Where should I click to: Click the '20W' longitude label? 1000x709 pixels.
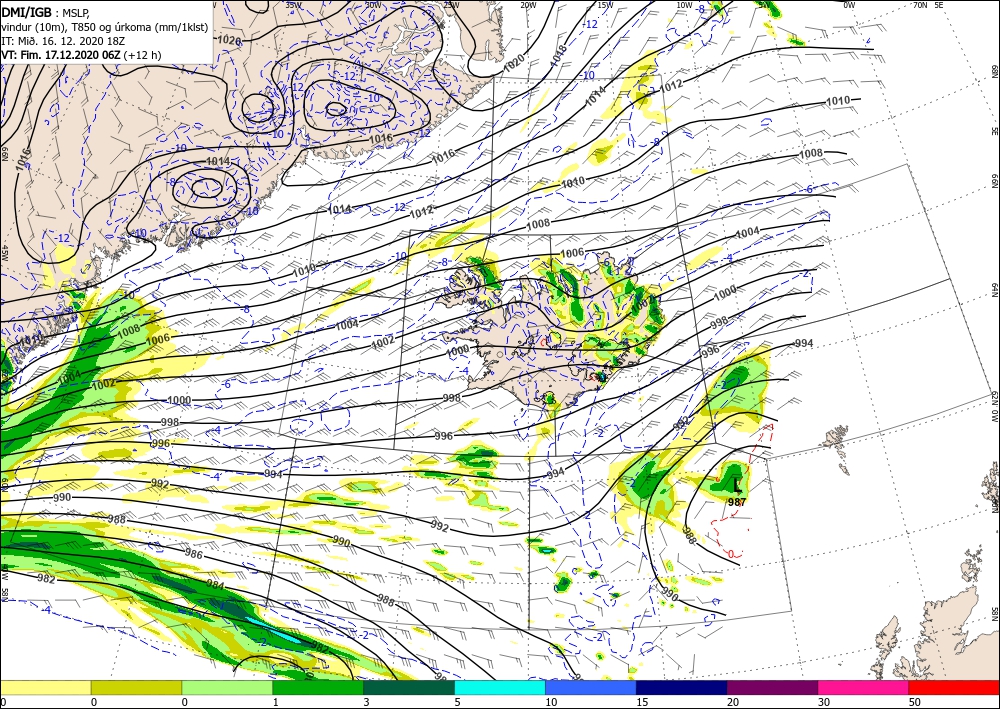pyautogui.click(x=527, y=5)
